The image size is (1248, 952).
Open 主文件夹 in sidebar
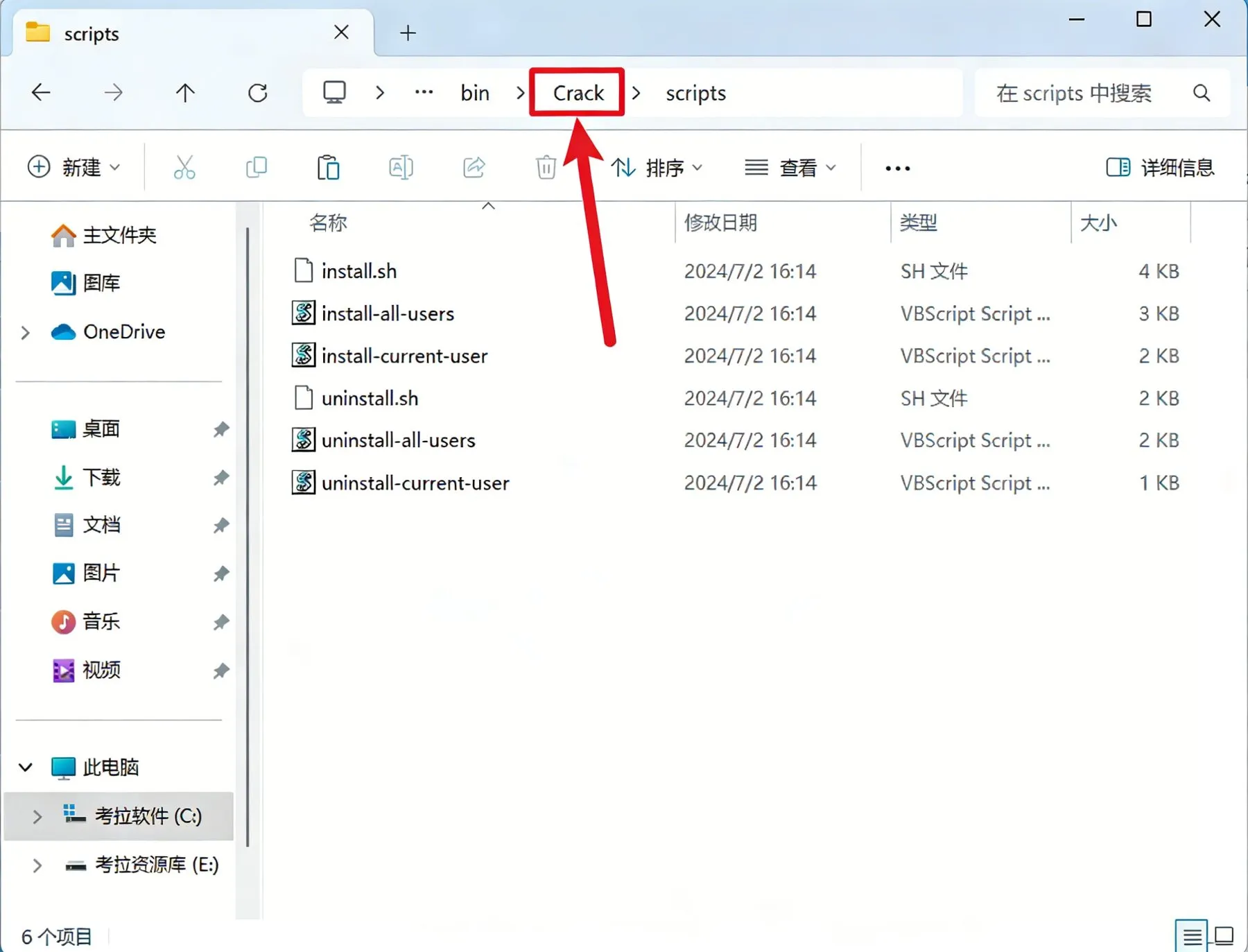tap(104, 235)
